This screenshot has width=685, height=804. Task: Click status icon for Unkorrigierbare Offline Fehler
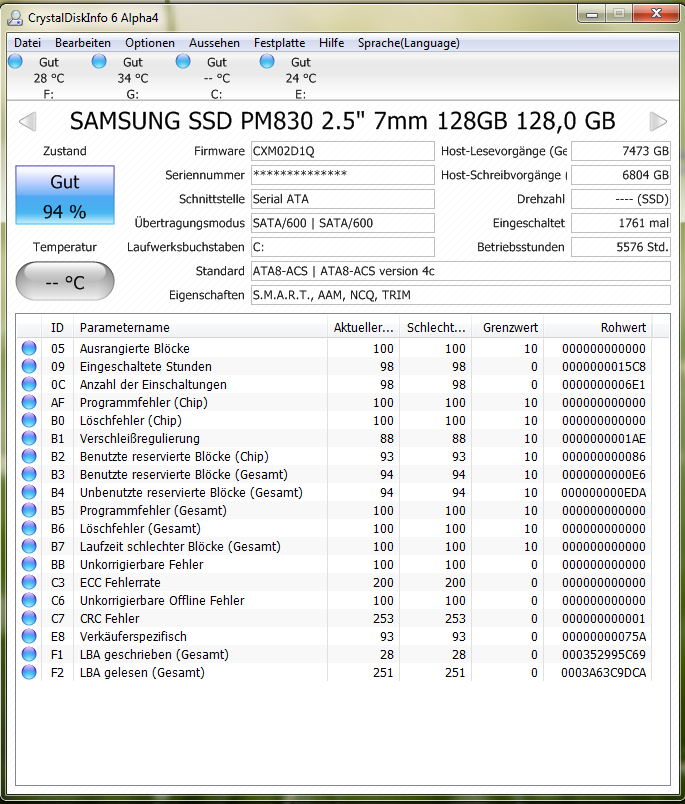pyautogui.click(x=29, y=600)
